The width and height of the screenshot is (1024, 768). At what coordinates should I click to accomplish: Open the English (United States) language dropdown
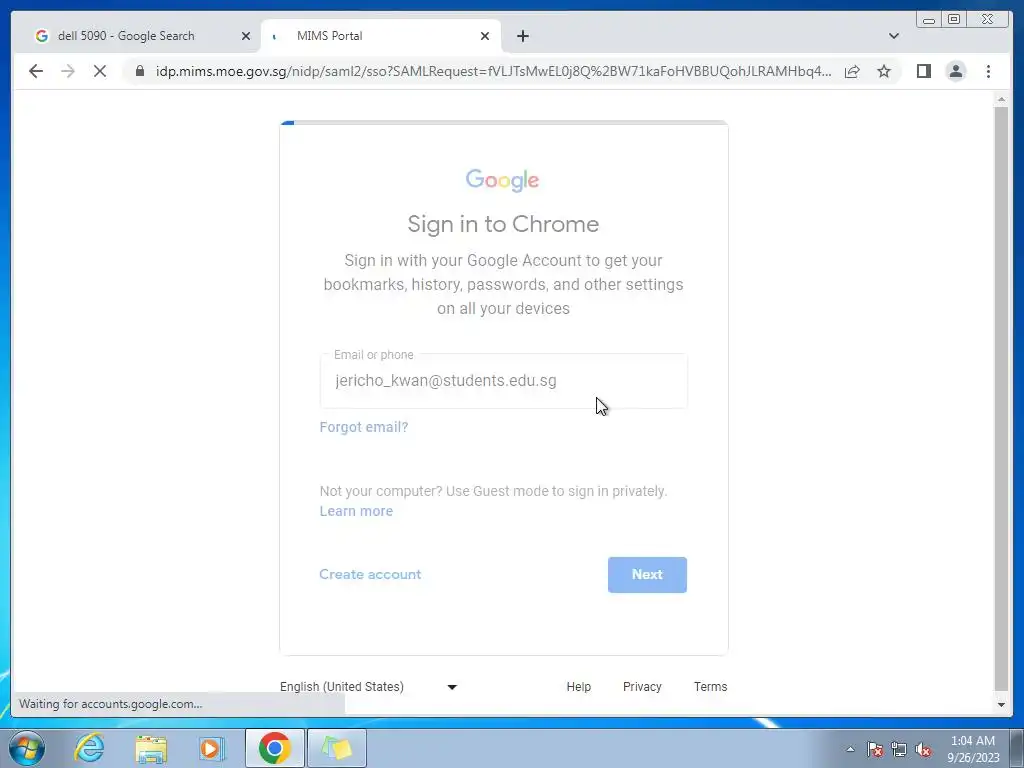pos(368,686)
